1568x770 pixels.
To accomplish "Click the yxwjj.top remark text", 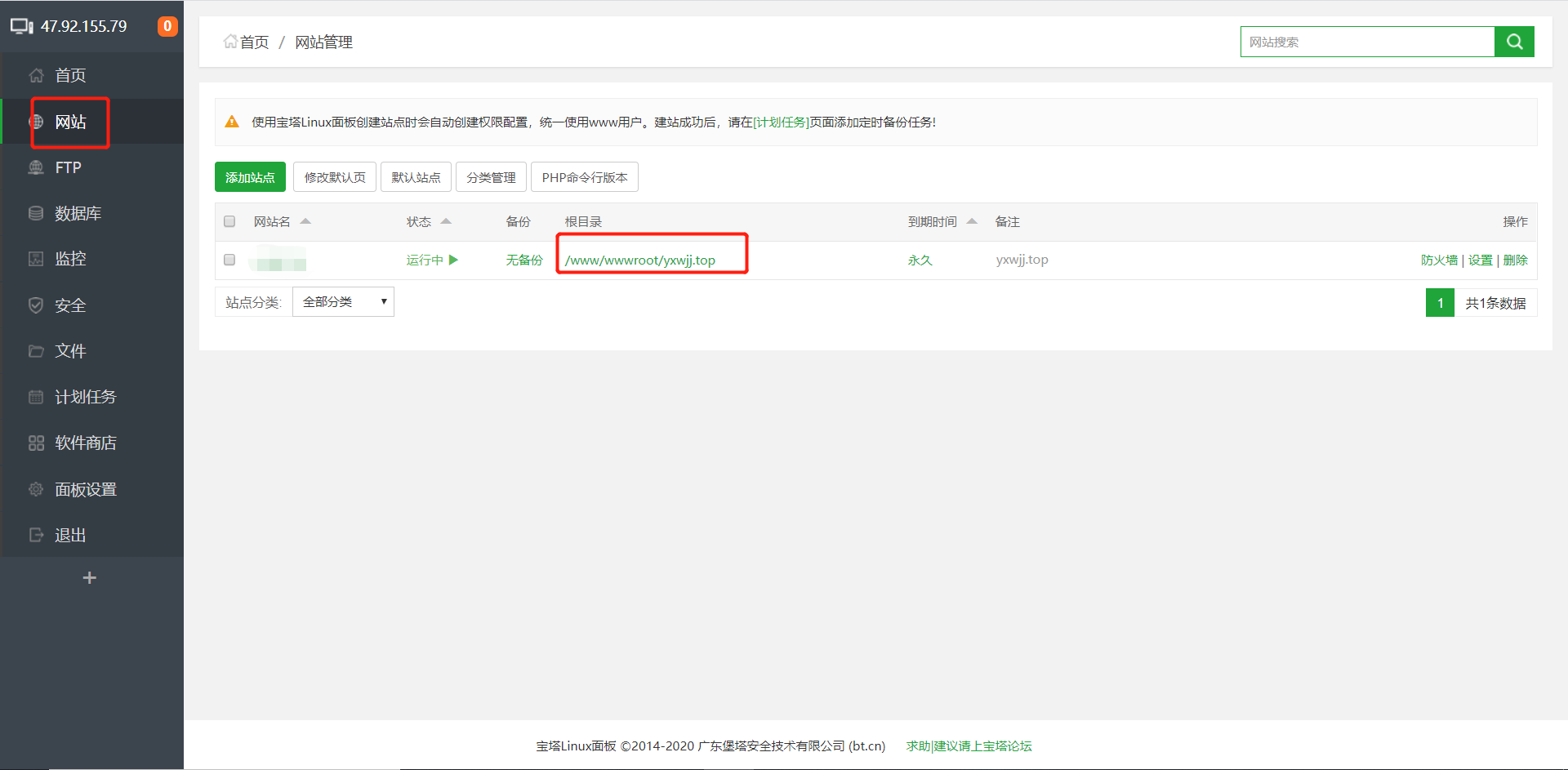I will pyautogui.click(x=1022, y=260).
